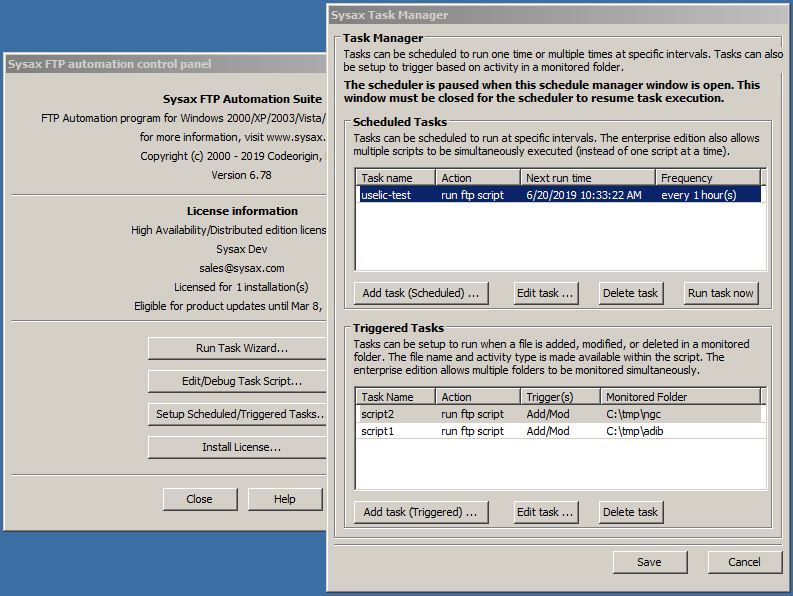Image resolution: width=793 pixels, height=596 pixels.
Task: Click Delete task under Triggered Tasks
Action: [630, 512]
